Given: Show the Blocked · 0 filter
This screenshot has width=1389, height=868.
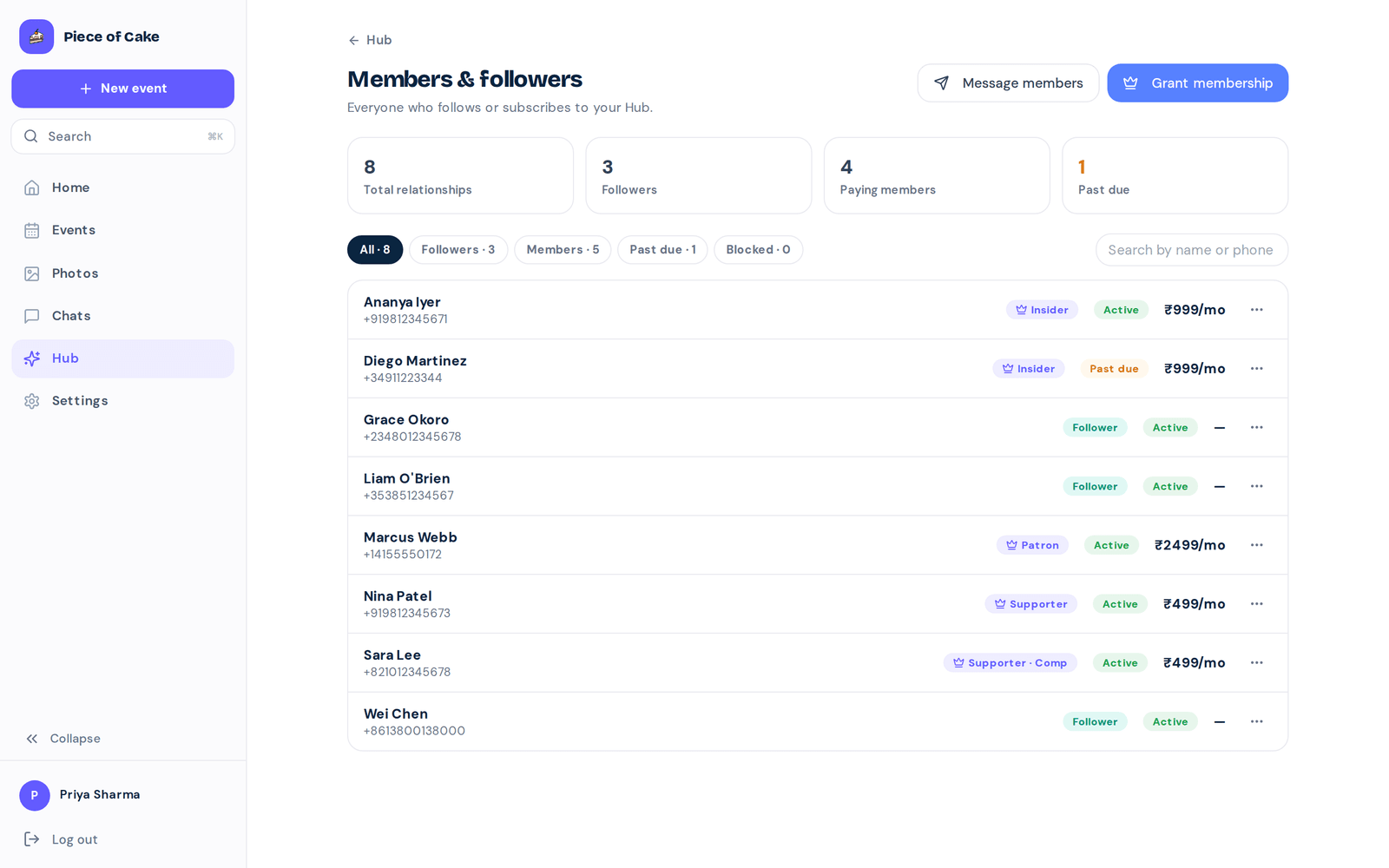Looking at the screenshot, I should [x=758, y=250].
